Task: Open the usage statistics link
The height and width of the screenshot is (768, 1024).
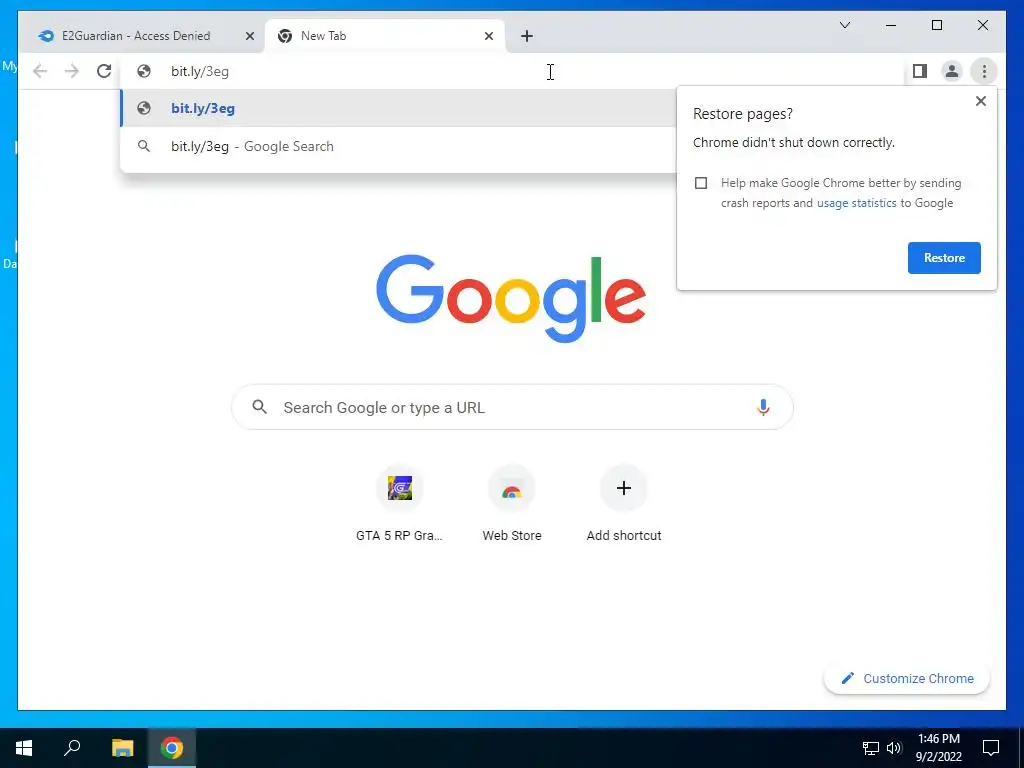Action: click(x=856, y=203)
